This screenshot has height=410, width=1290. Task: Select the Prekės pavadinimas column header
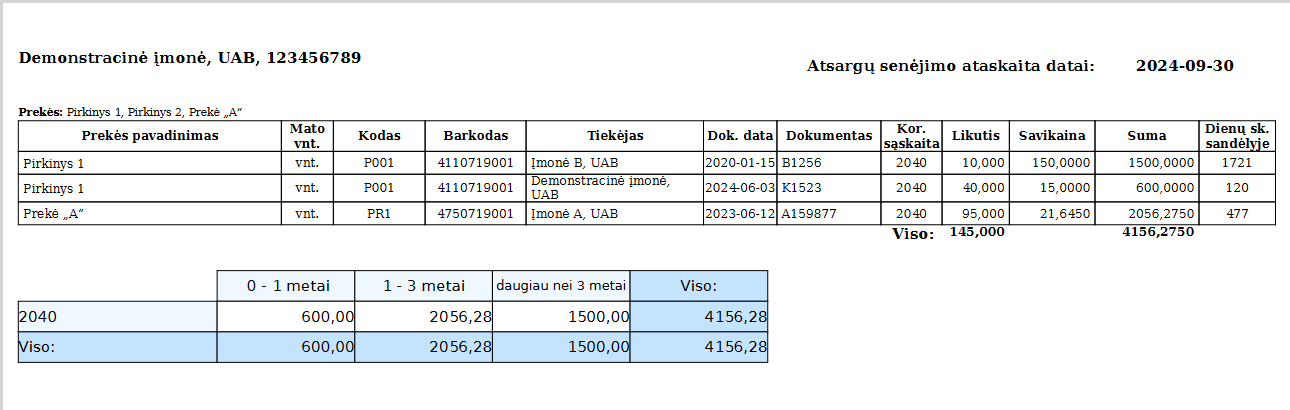(x=149, y=136)
